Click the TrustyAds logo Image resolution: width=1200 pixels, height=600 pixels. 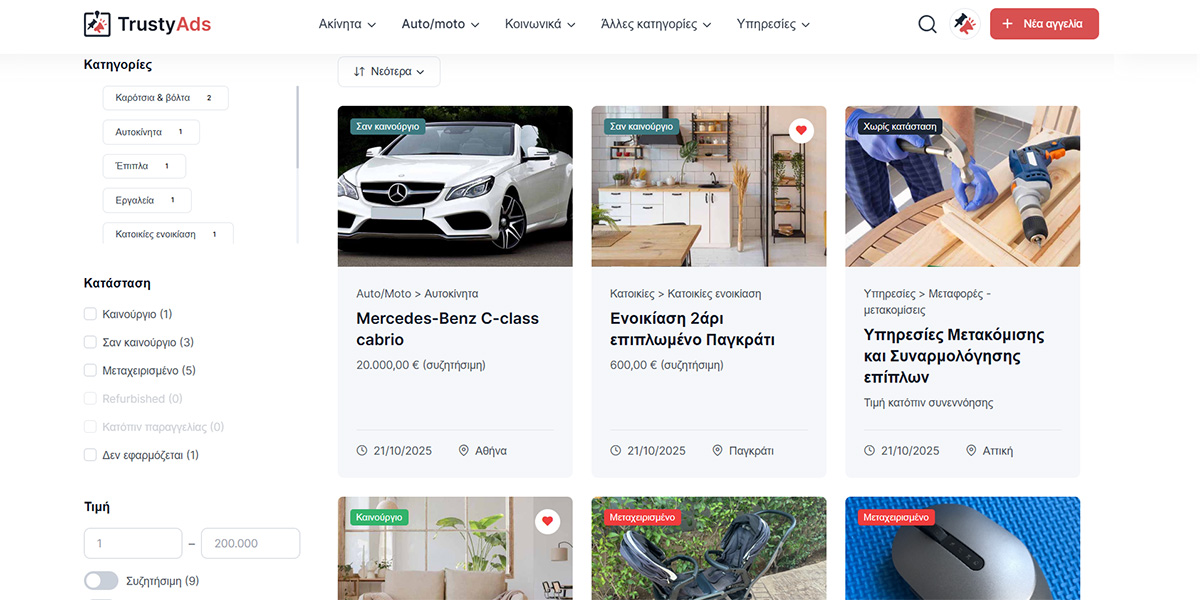pyautogui.click(x=148, y=24)
